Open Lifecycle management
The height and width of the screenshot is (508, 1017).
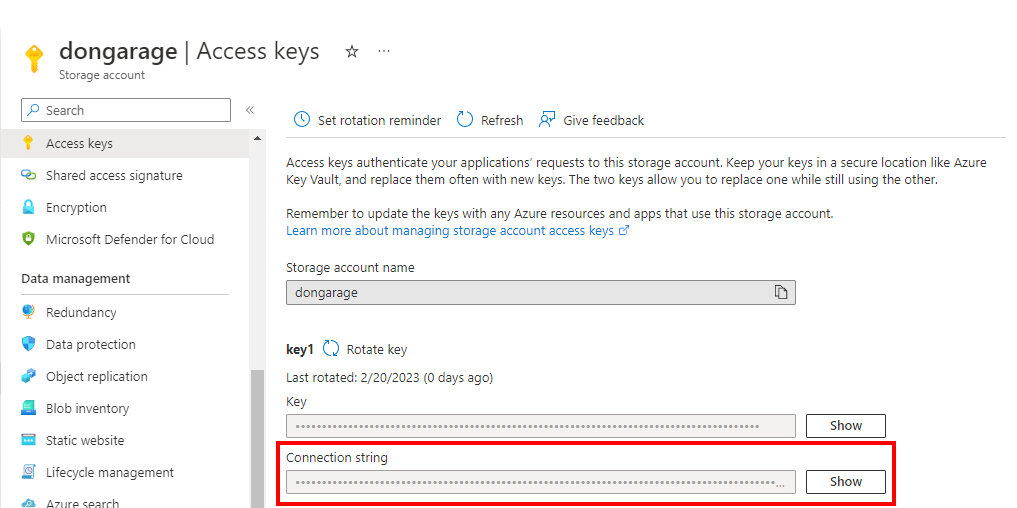110,472
